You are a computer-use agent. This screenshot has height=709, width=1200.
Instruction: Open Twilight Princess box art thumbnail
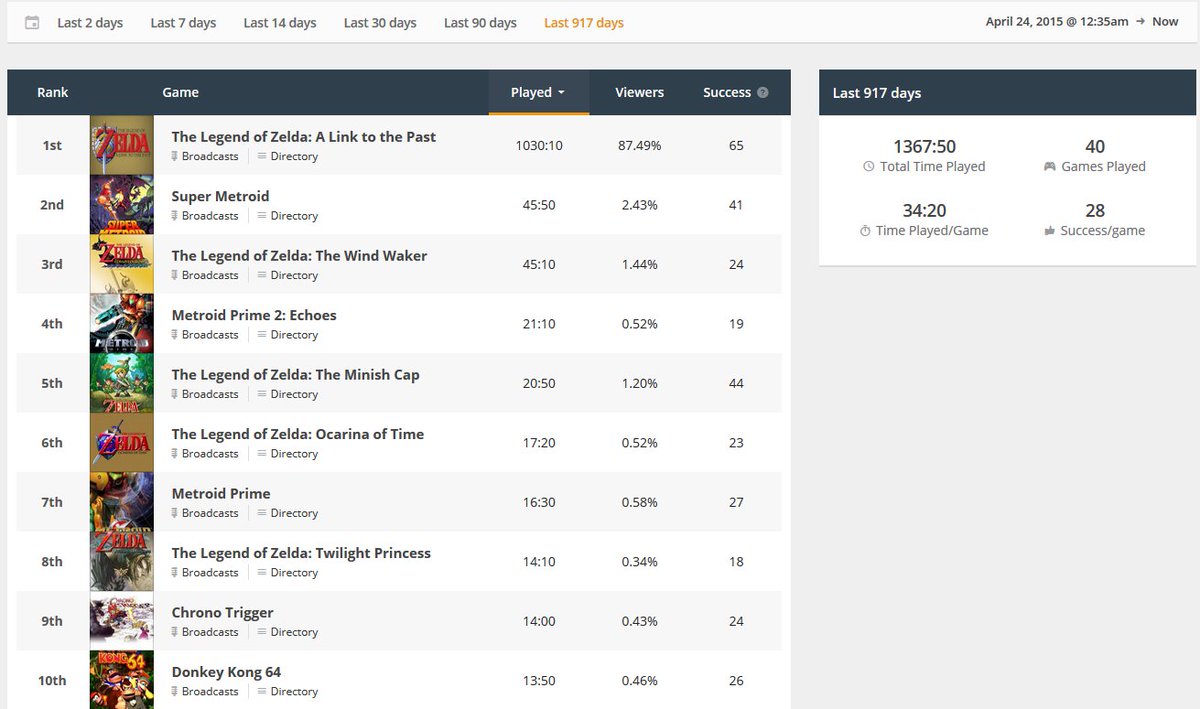[122, 562]
